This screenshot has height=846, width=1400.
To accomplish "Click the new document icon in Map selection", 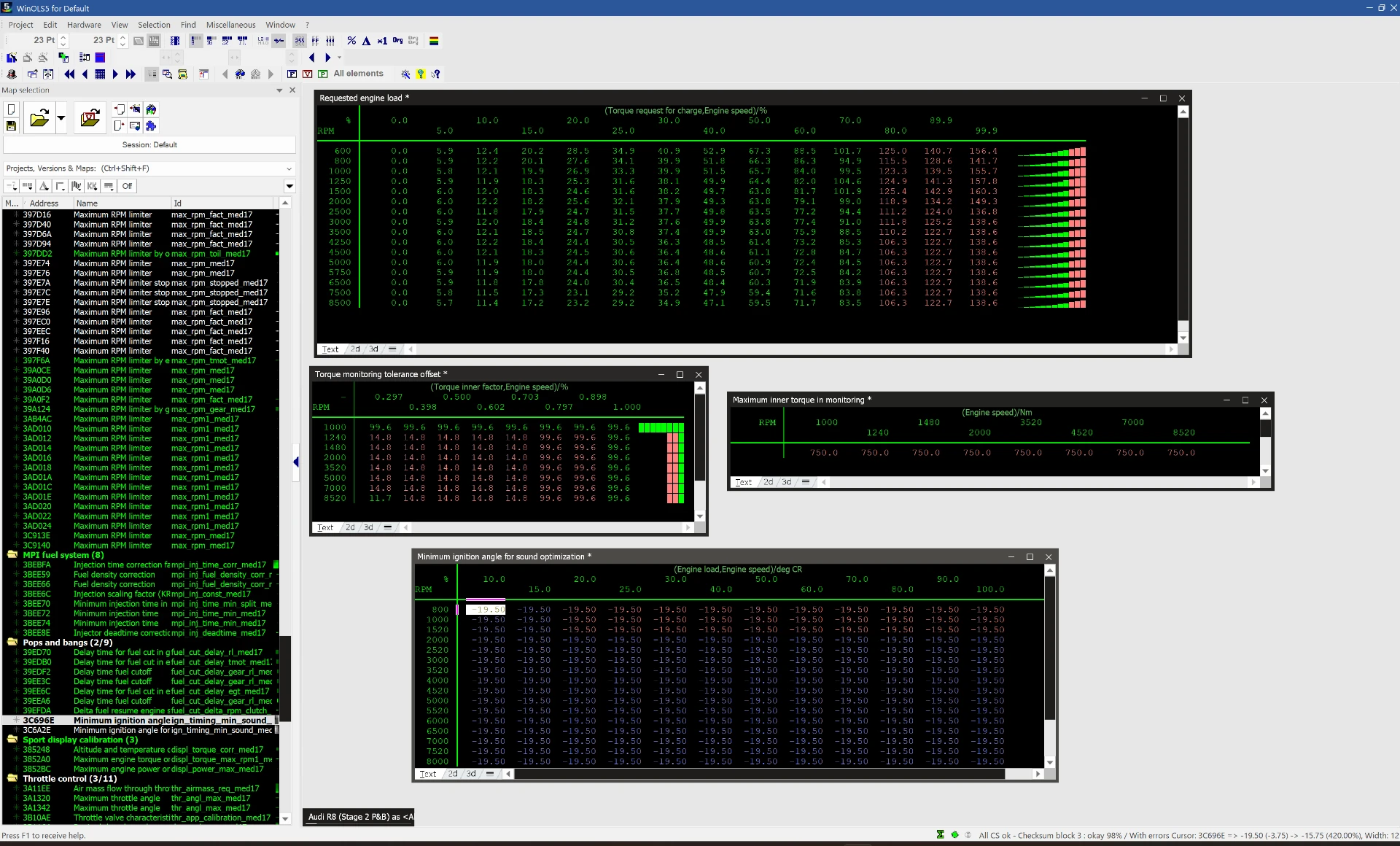I will 11,109.
